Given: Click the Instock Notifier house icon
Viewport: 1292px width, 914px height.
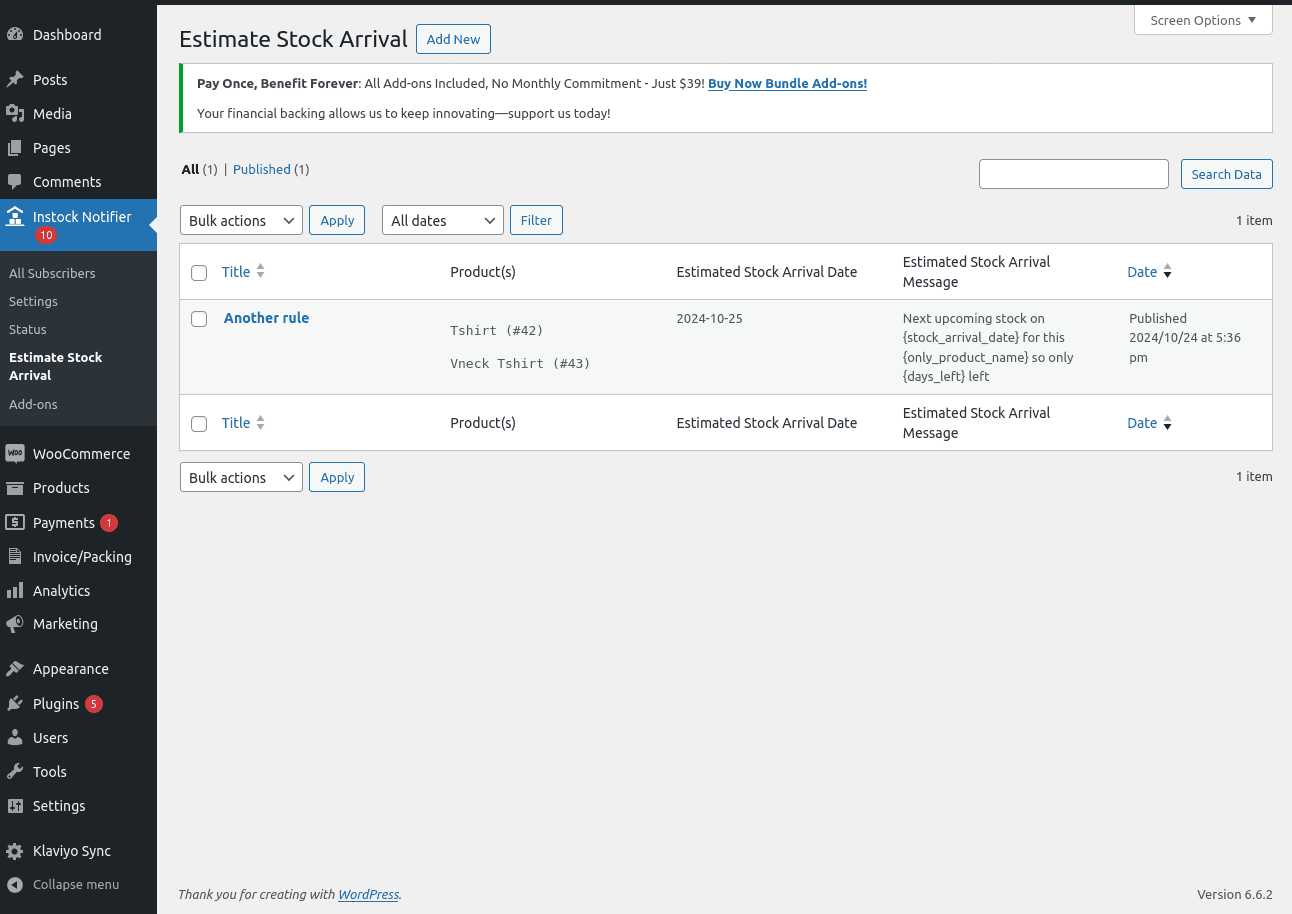Looking at the screenshot, I should 15,216.
